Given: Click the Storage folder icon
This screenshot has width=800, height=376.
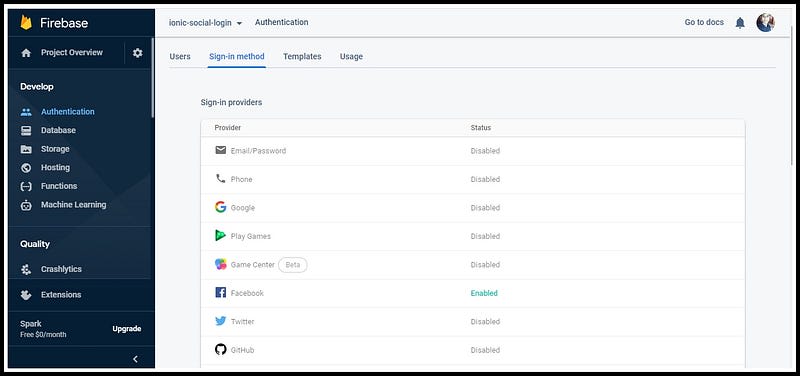Looking at the screenshot, I should [26, 149].
